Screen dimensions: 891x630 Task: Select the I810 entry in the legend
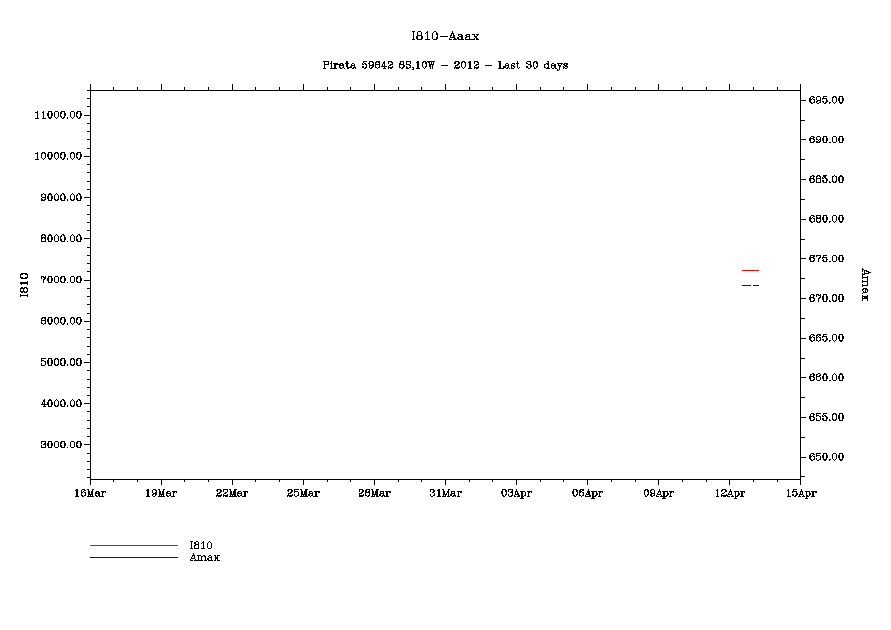click(200, 546)
